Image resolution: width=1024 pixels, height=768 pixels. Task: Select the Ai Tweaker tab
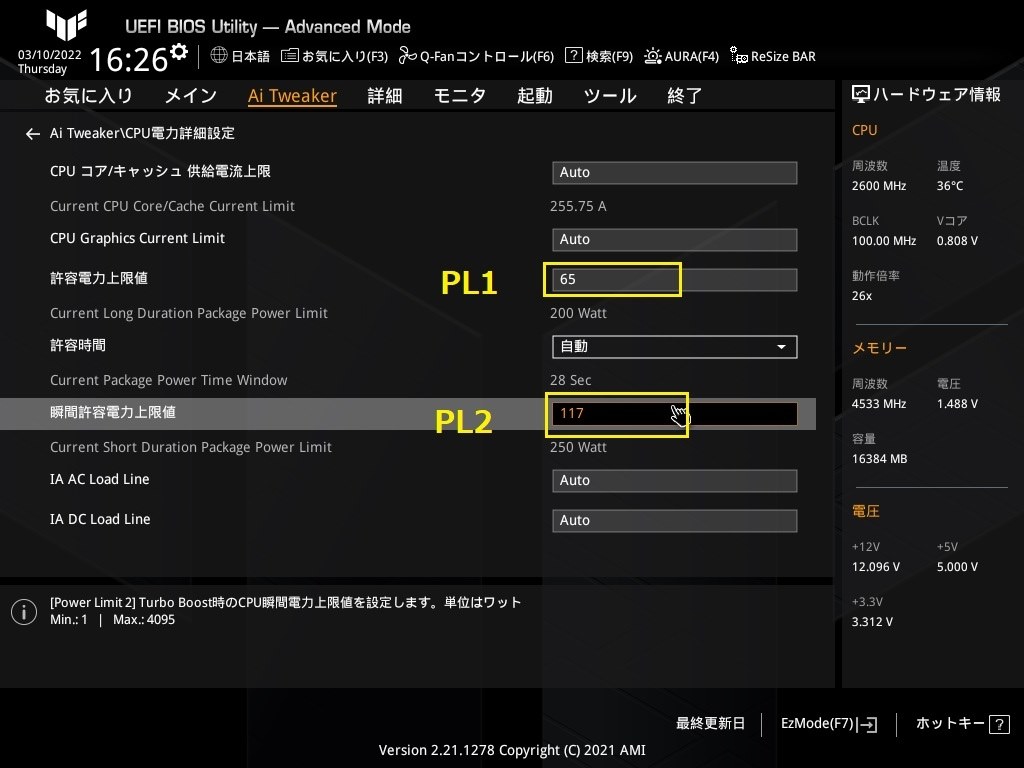[292, 96]
